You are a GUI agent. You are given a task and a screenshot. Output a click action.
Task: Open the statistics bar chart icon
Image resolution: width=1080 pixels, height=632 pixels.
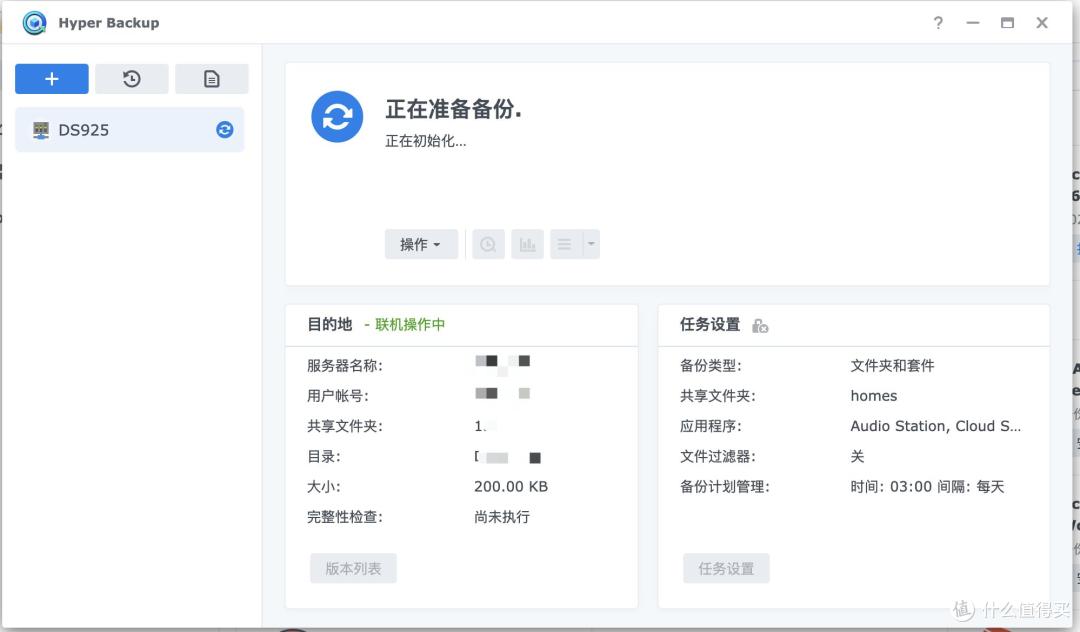click(x=528, y=244)
